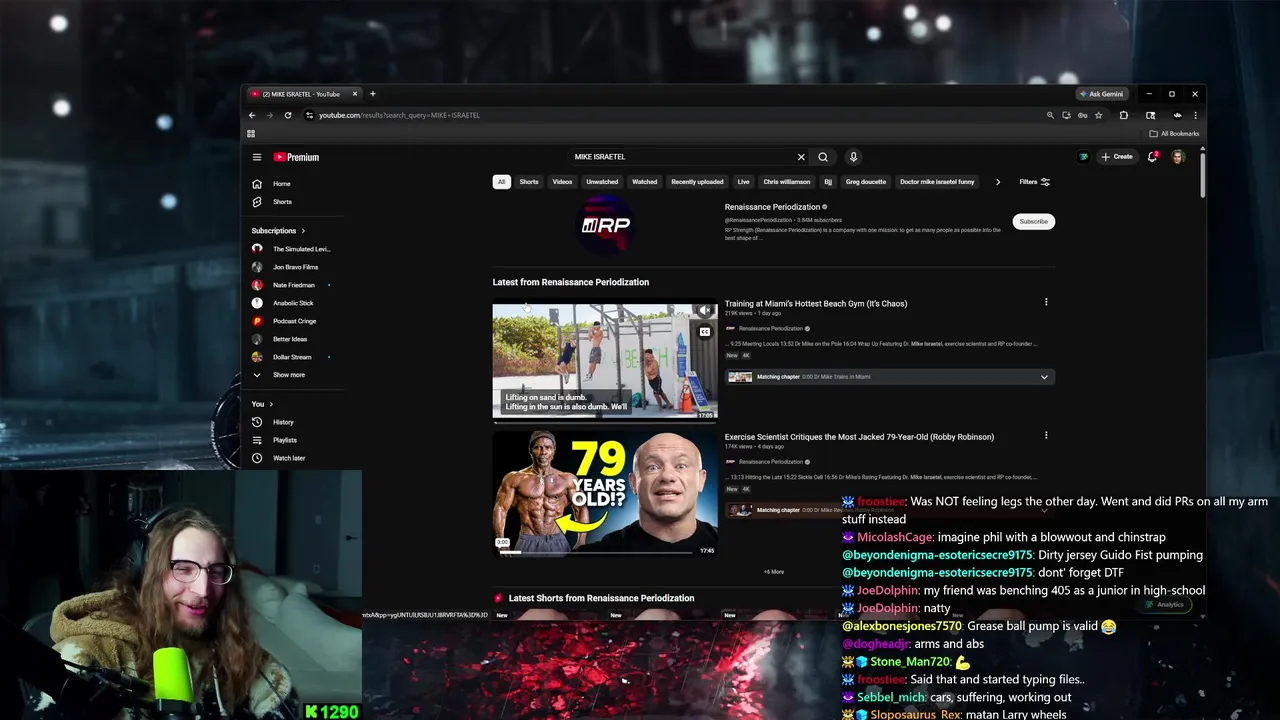This screenshot has height=720, width=1280.
Task: Open the browser extensions puzzle icon
Action: click(x=1124, y=115)
